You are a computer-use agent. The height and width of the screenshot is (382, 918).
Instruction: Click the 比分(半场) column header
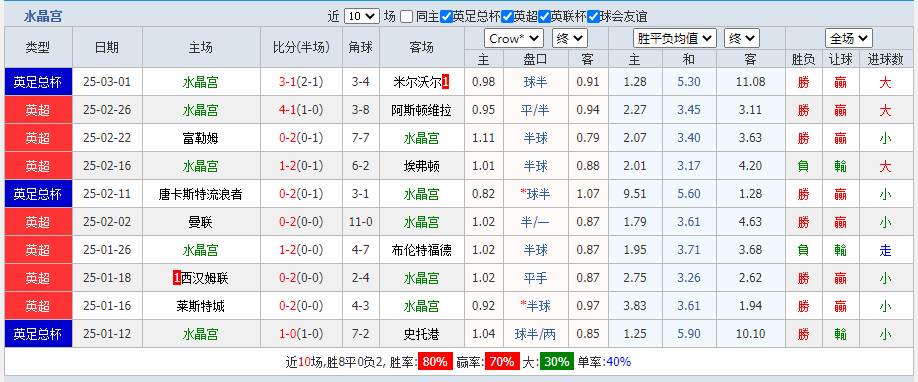[x=301, y=47]
